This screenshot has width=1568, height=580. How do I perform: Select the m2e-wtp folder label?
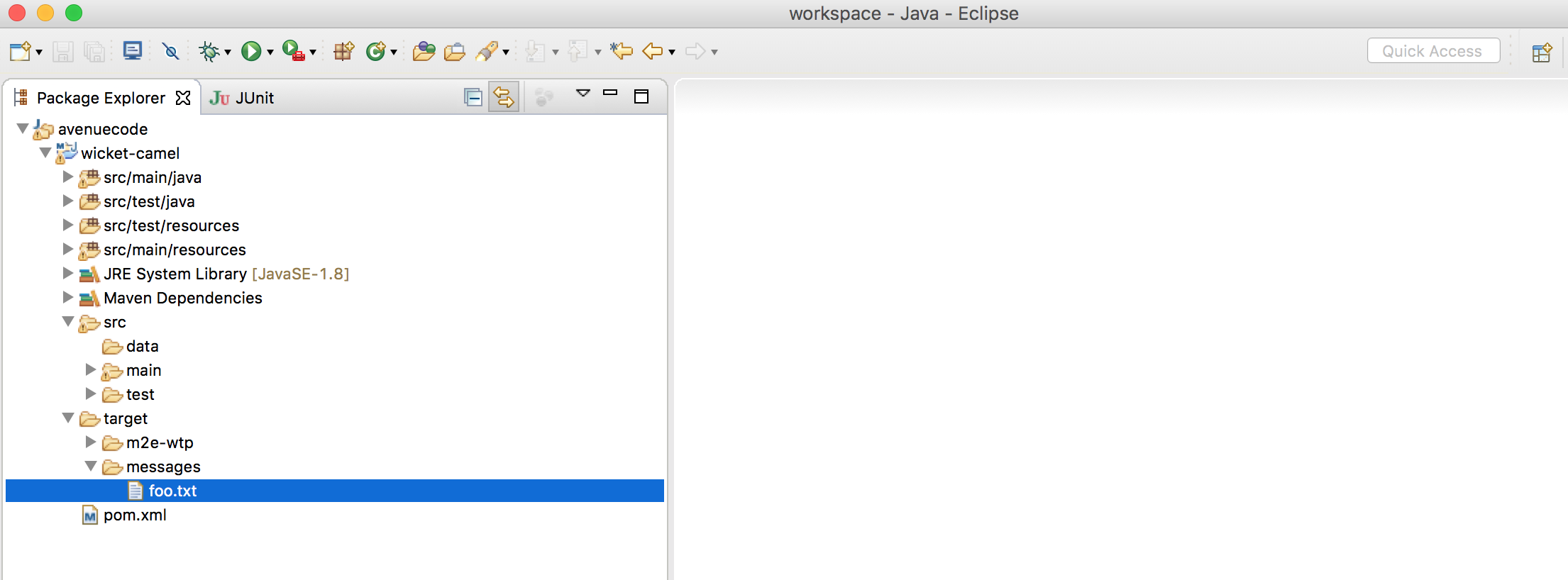[160, 442]
